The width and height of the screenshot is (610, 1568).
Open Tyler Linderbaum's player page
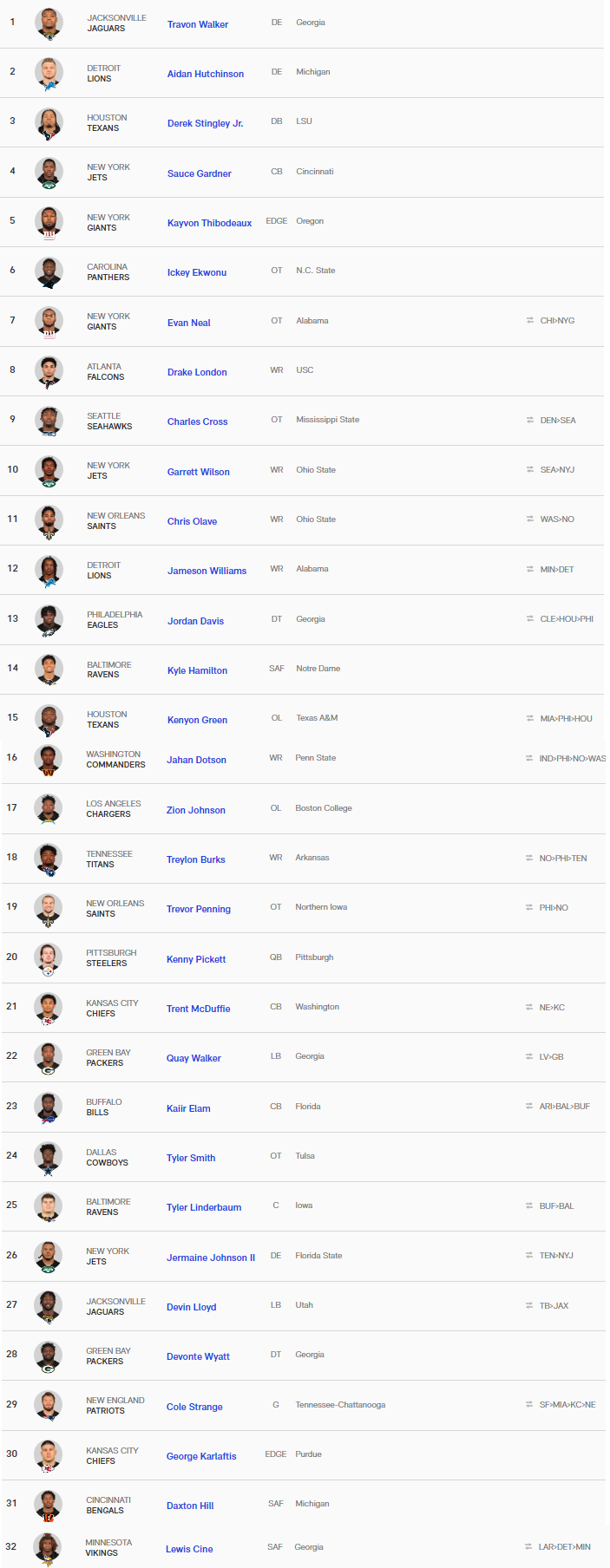(204, 1207)
